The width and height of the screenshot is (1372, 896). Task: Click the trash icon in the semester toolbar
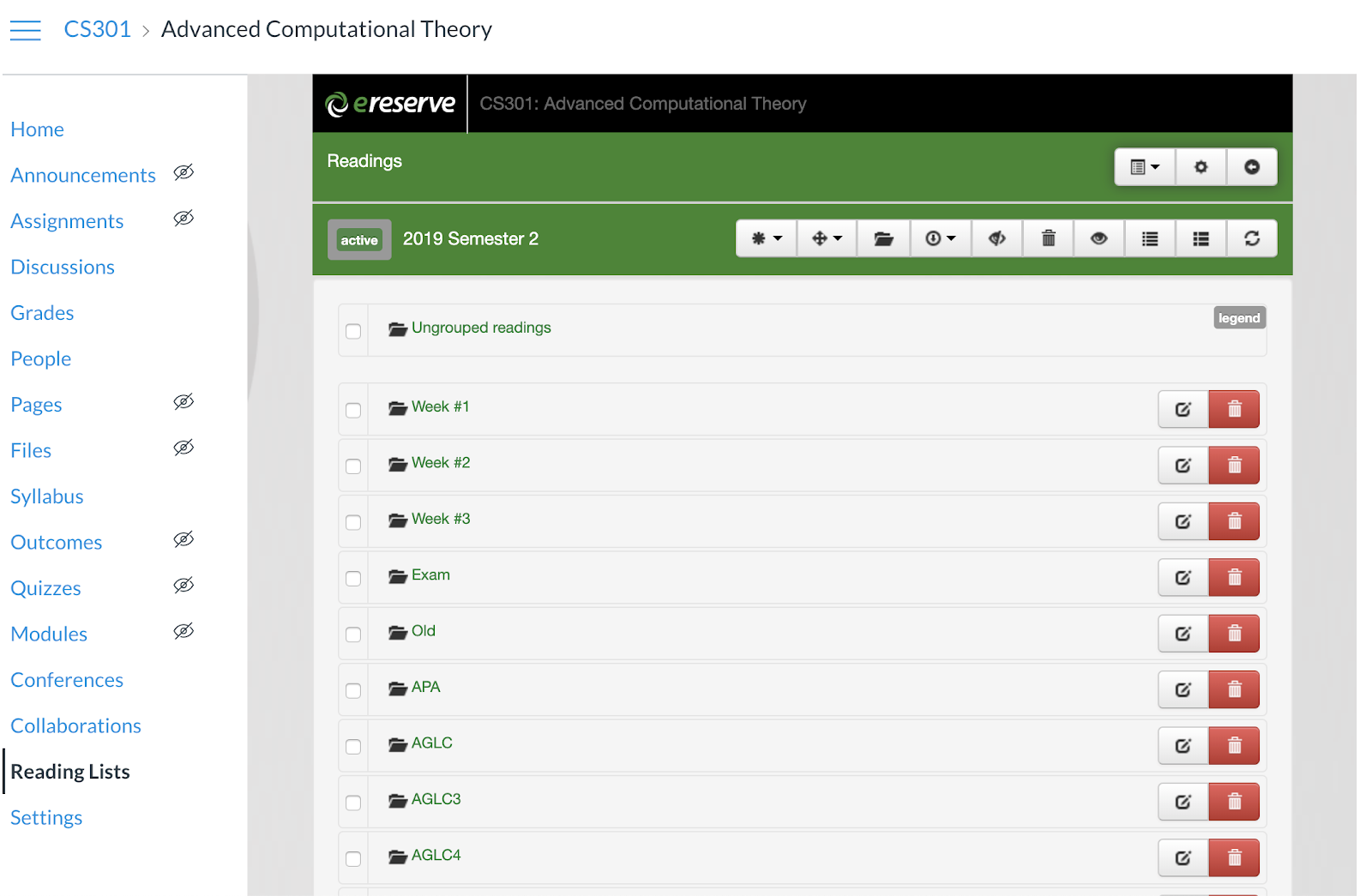click(x=1048, y=238)
